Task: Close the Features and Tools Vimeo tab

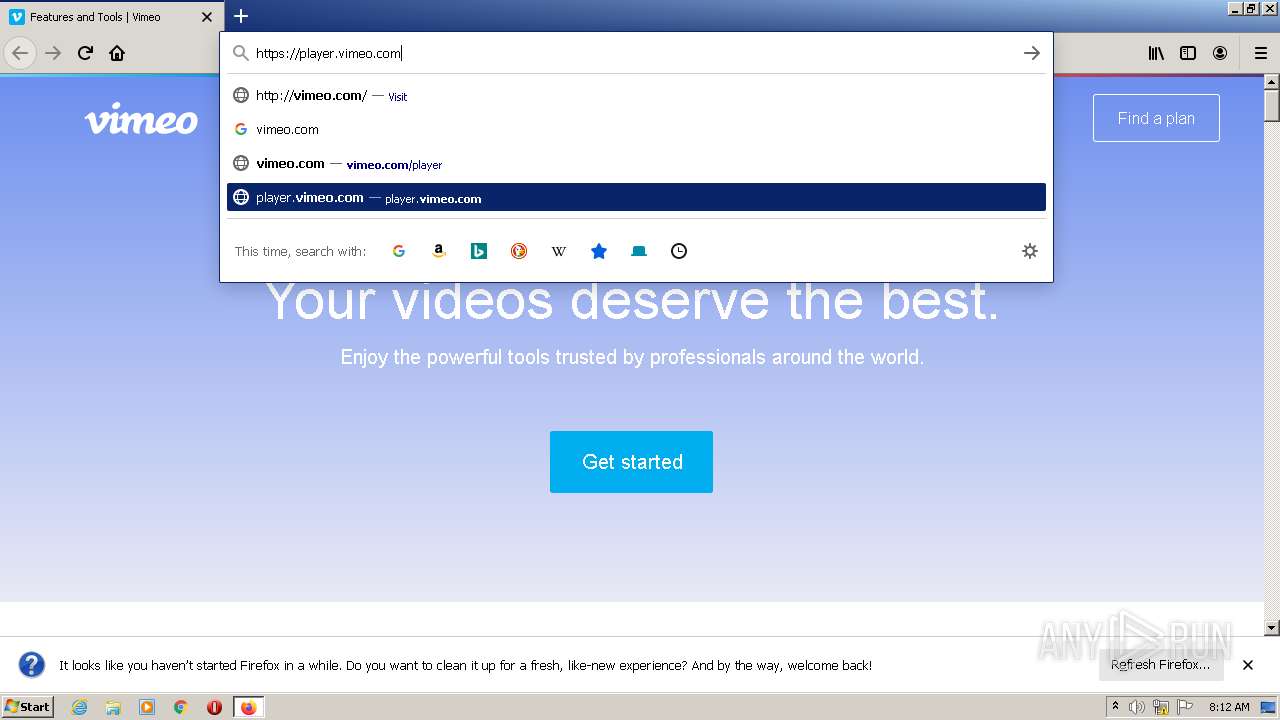Action: point(207,17)
